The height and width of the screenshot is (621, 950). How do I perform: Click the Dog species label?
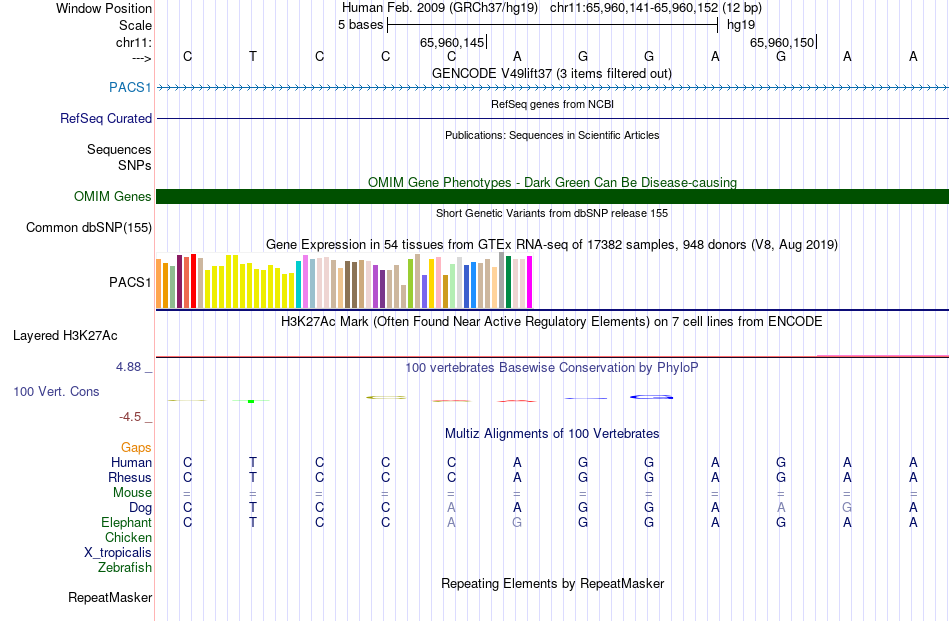click(x=140, y=508)
